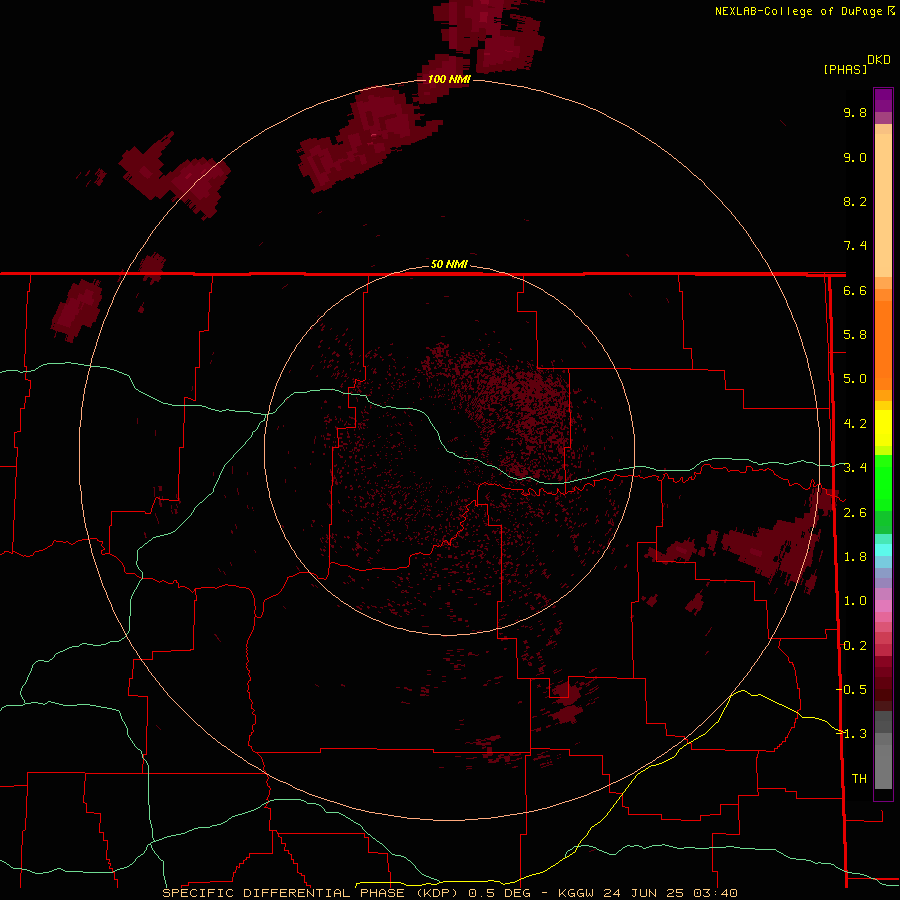Click the 2.6 value on the color scale
The width and height of the screenshot is (900, 900).
855,513
